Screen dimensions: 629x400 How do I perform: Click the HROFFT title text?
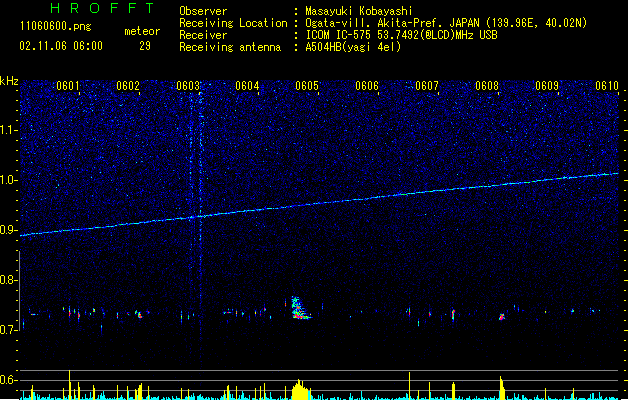(x=102, y=8)
